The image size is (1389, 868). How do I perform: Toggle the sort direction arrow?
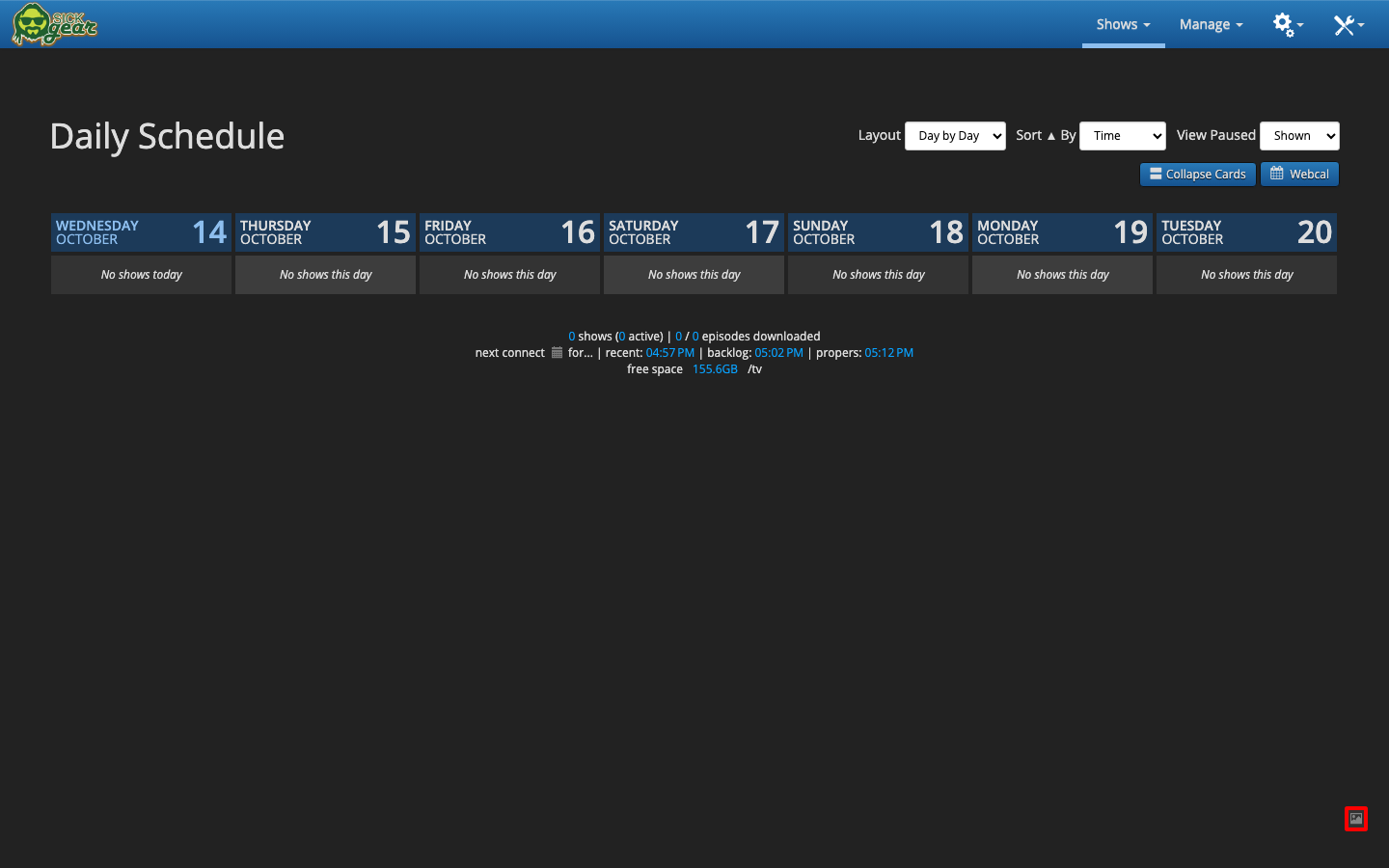[x=1050, y=136]
